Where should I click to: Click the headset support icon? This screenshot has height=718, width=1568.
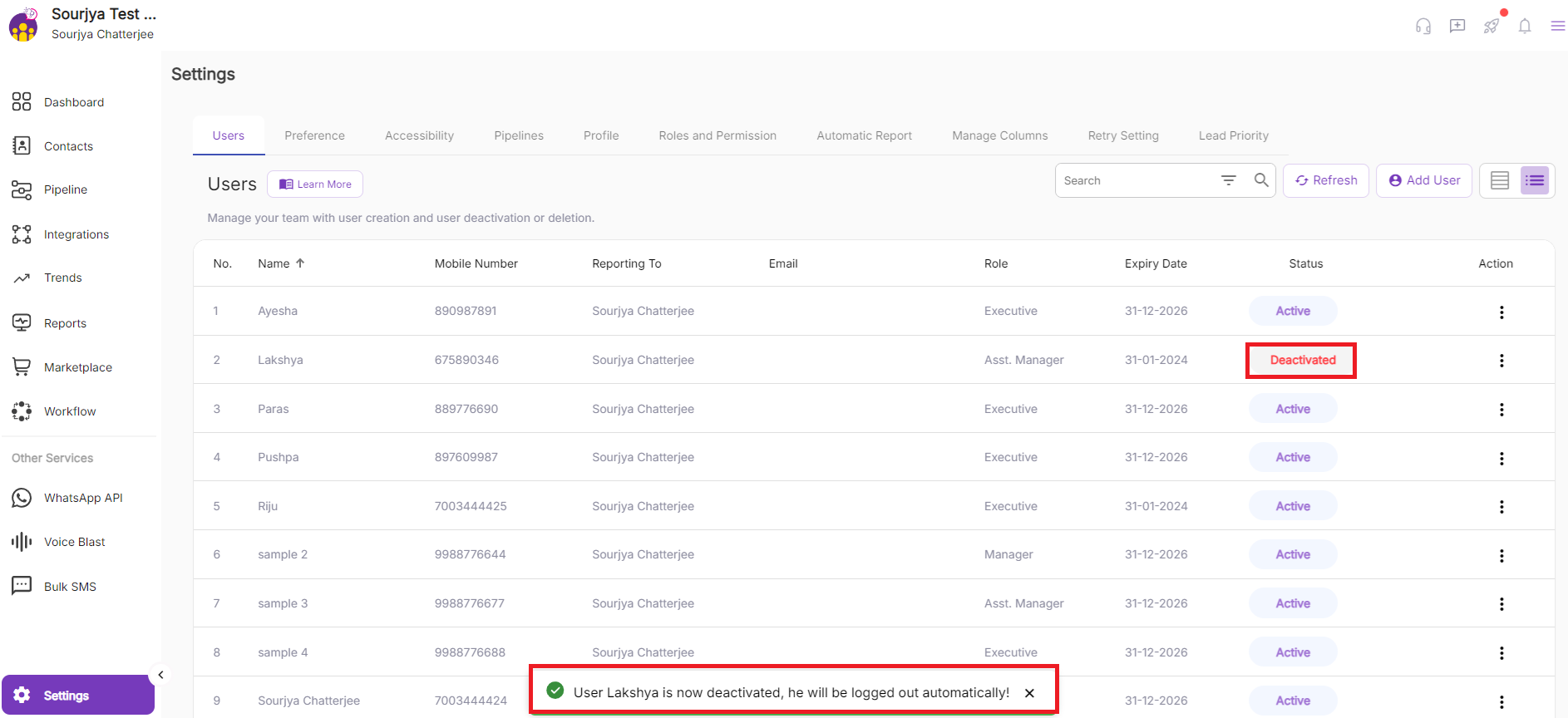coord(1423,26)
